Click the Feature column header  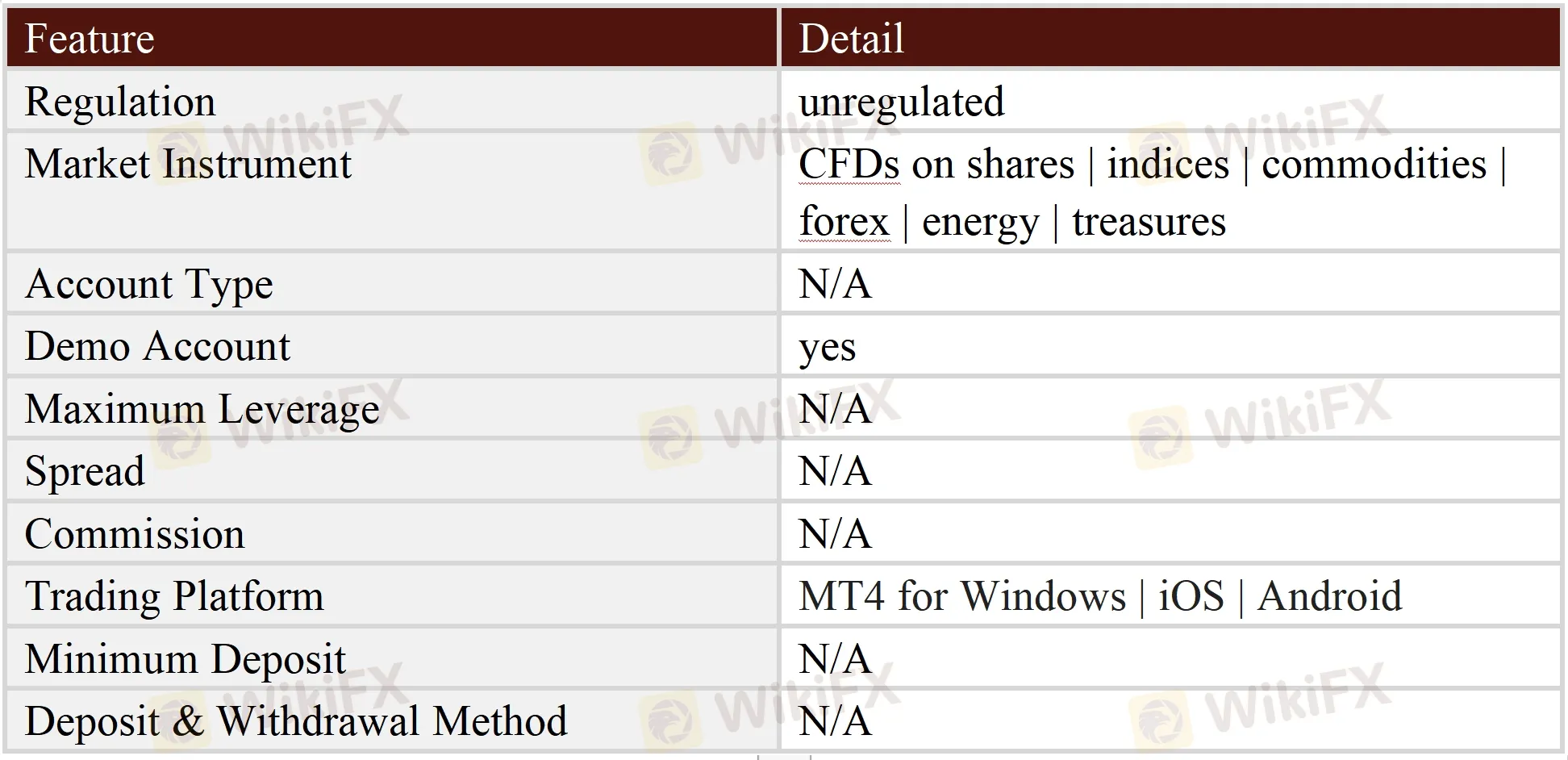click(x=90, y=39)
